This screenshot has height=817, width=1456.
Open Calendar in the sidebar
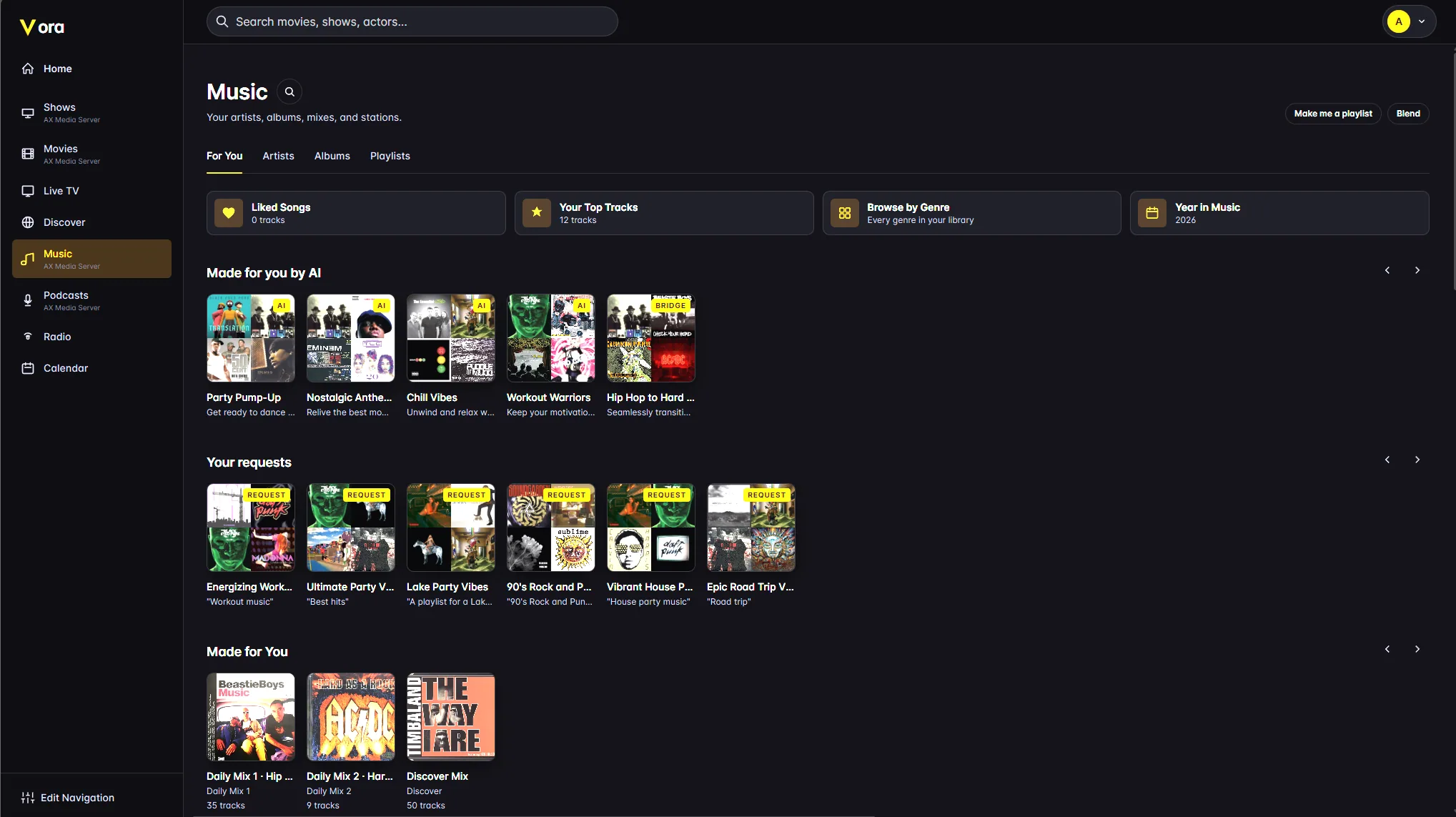pos(91,368)
